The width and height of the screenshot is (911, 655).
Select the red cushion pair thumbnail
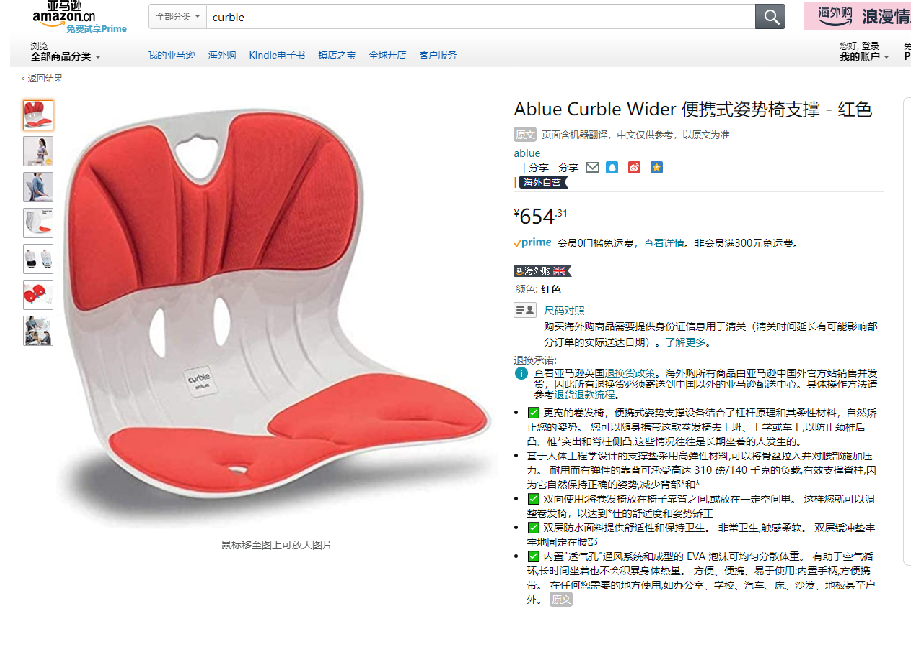pyautogui.click(x=38, y=295)
